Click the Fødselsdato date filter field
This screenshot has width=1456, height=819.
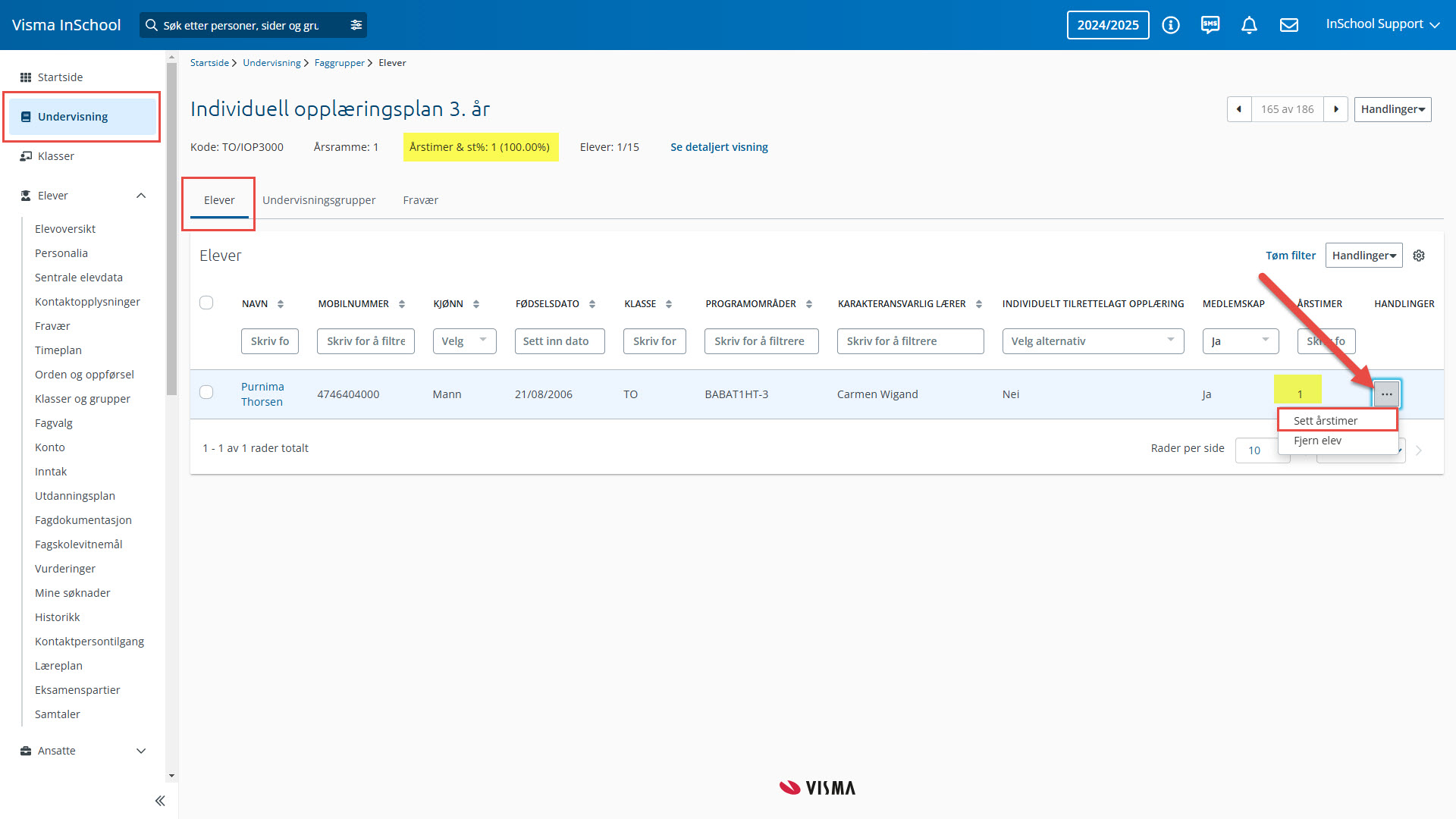pyautogui.click(x=559, y=341)
